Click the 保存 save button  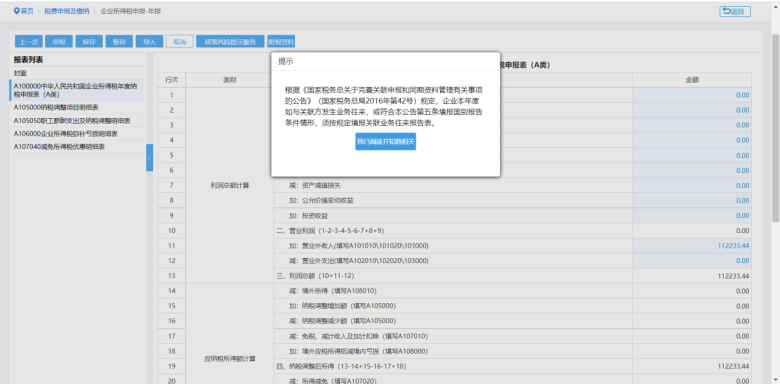(x=89, y=42)
